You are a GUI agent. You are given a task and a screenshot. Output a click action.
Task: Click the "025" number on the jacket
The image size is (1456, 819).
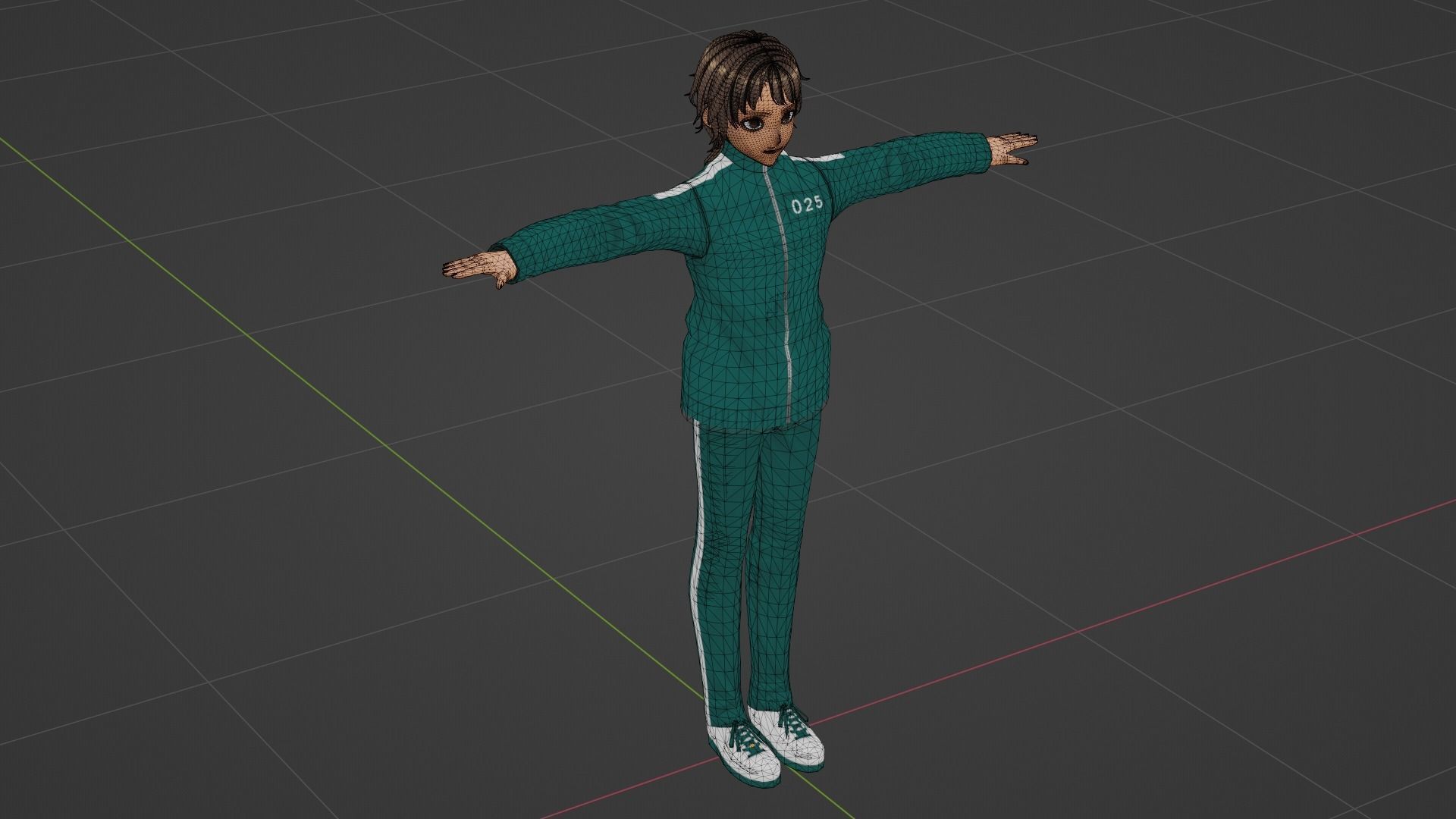tap(807, 205)
